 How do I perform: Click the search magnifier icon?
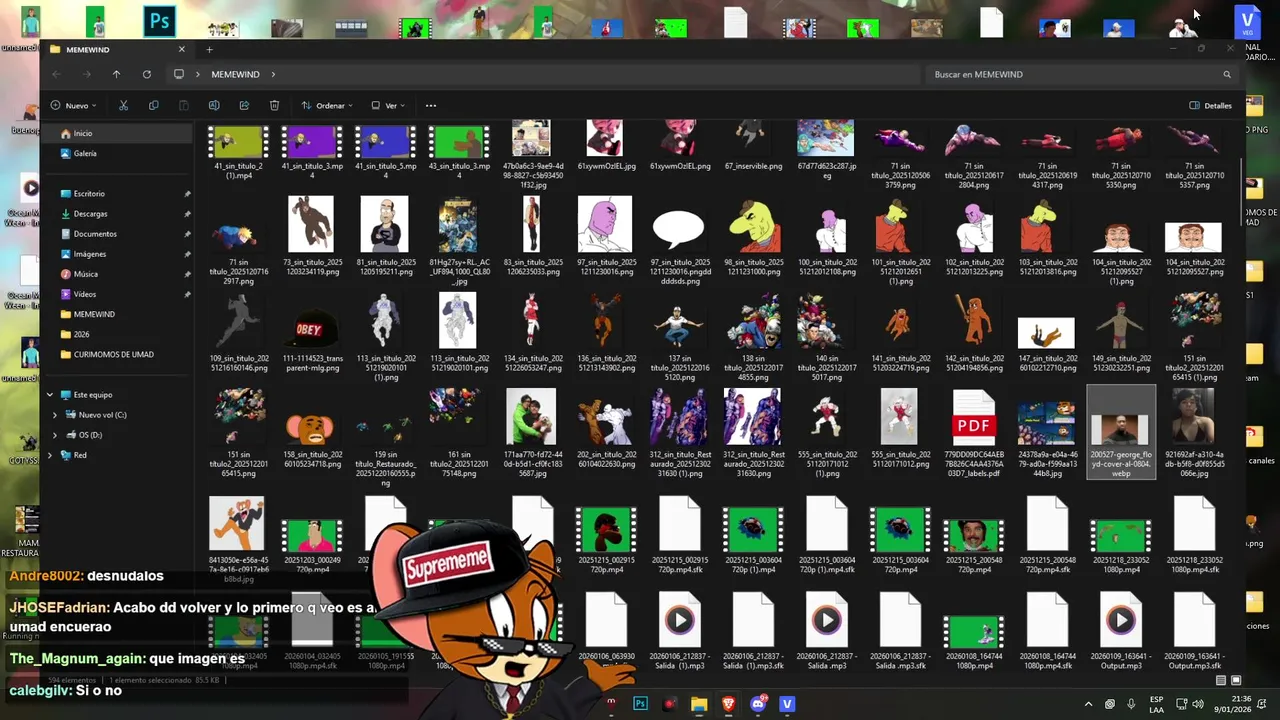[1227, 74]
